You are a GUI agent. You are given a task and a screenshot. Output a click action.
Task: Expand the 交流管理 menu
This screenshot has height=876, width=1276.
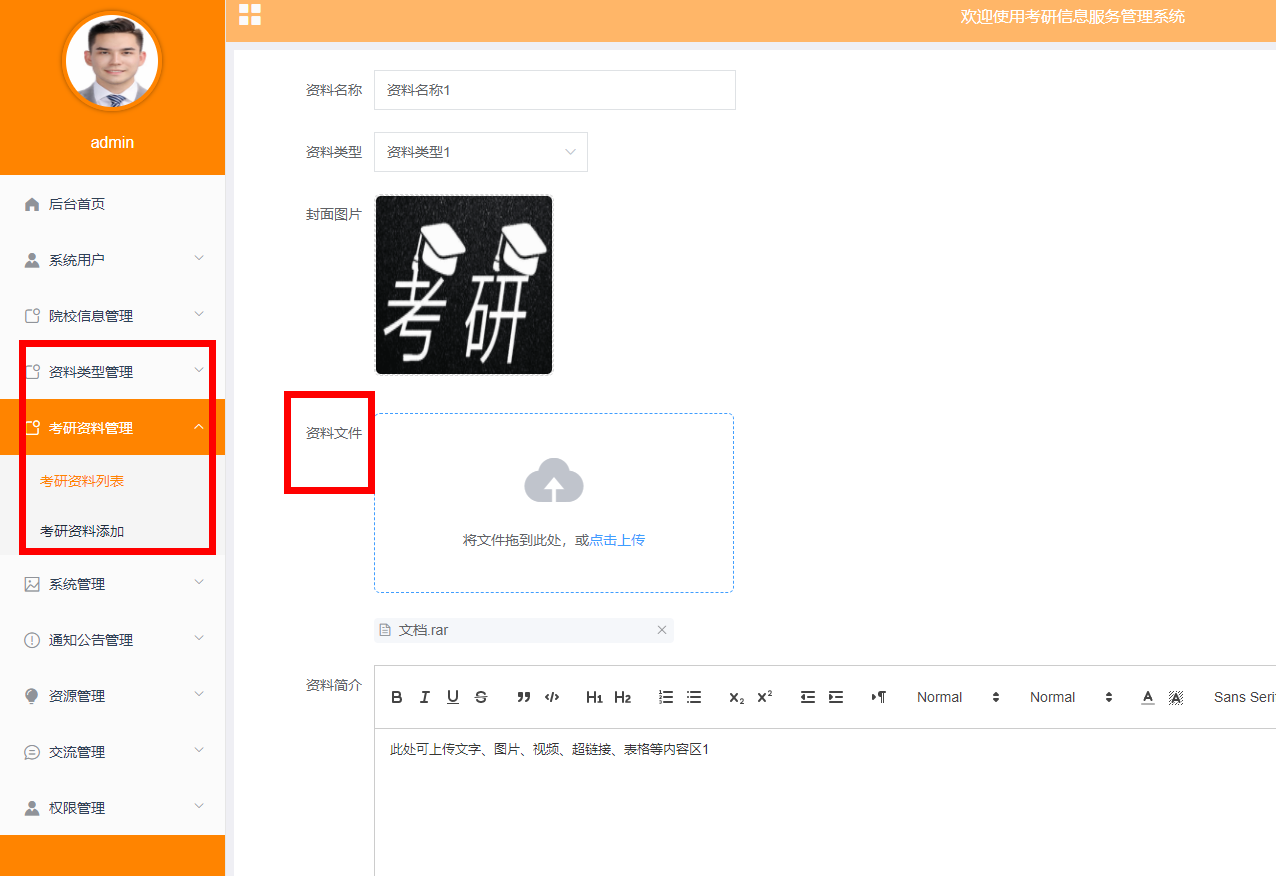pyautogui.click(x=112, y=752)
